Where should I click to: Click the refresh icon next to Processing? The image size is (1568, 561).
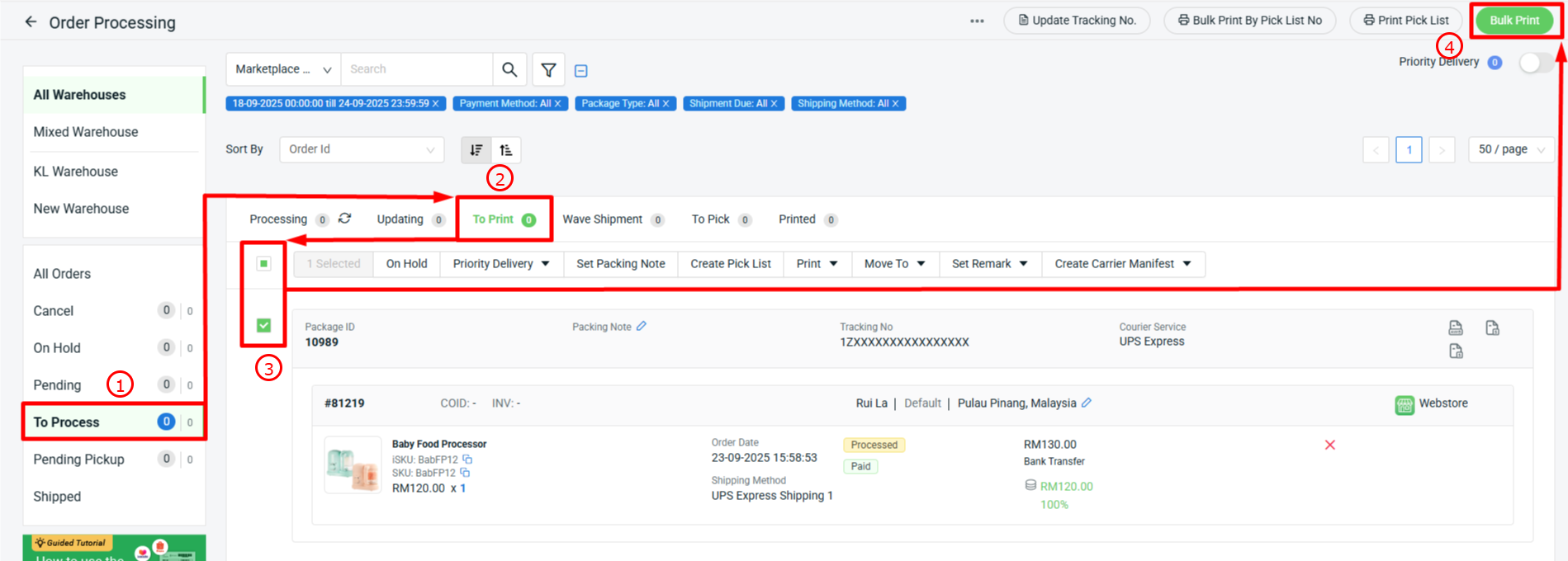345,219
